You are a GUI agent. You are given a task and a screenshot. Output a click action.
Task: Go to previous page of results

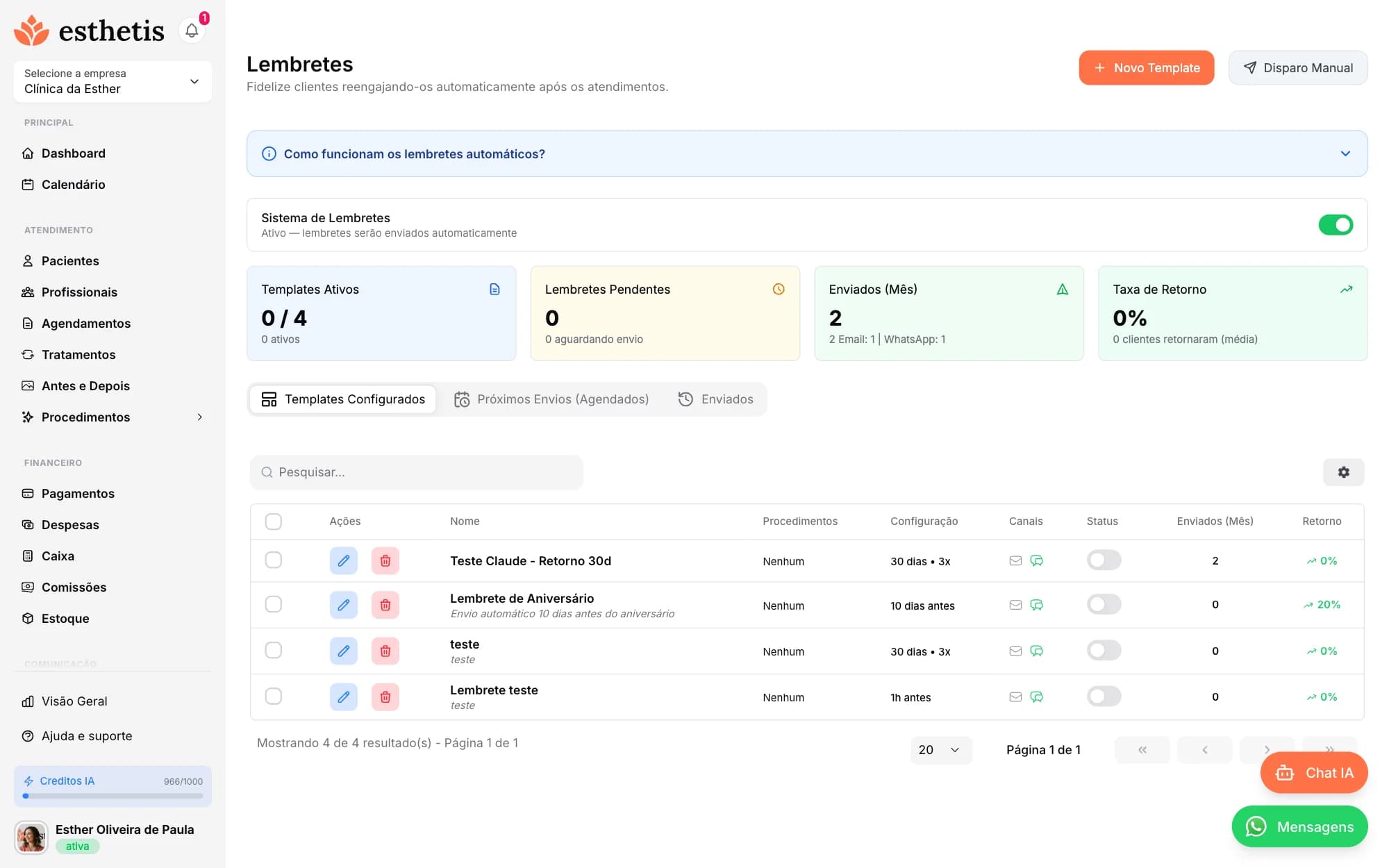pos(1204,750)
